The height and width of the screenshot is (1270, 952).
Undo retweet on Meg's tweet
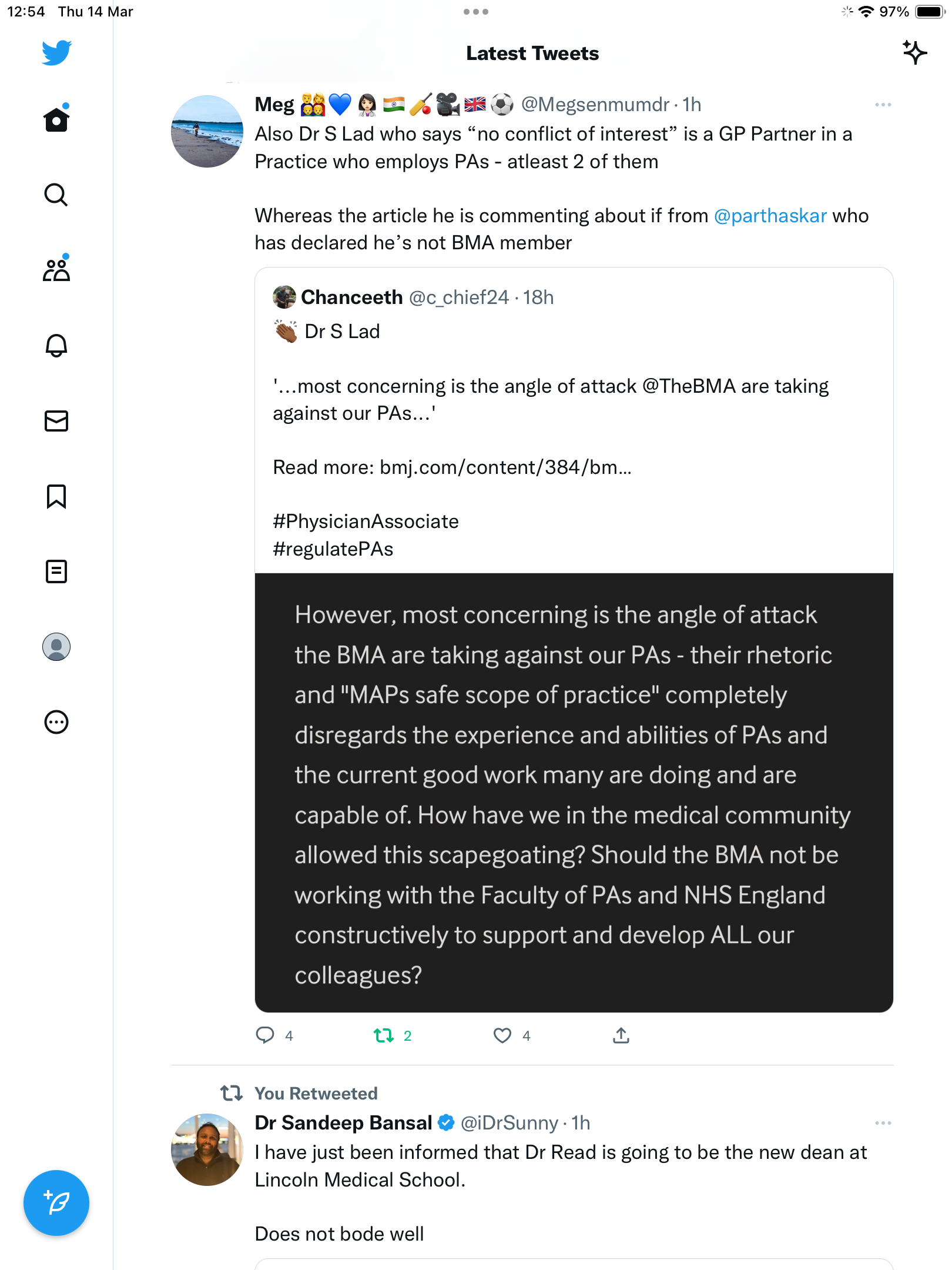(x=384, y=1035)
